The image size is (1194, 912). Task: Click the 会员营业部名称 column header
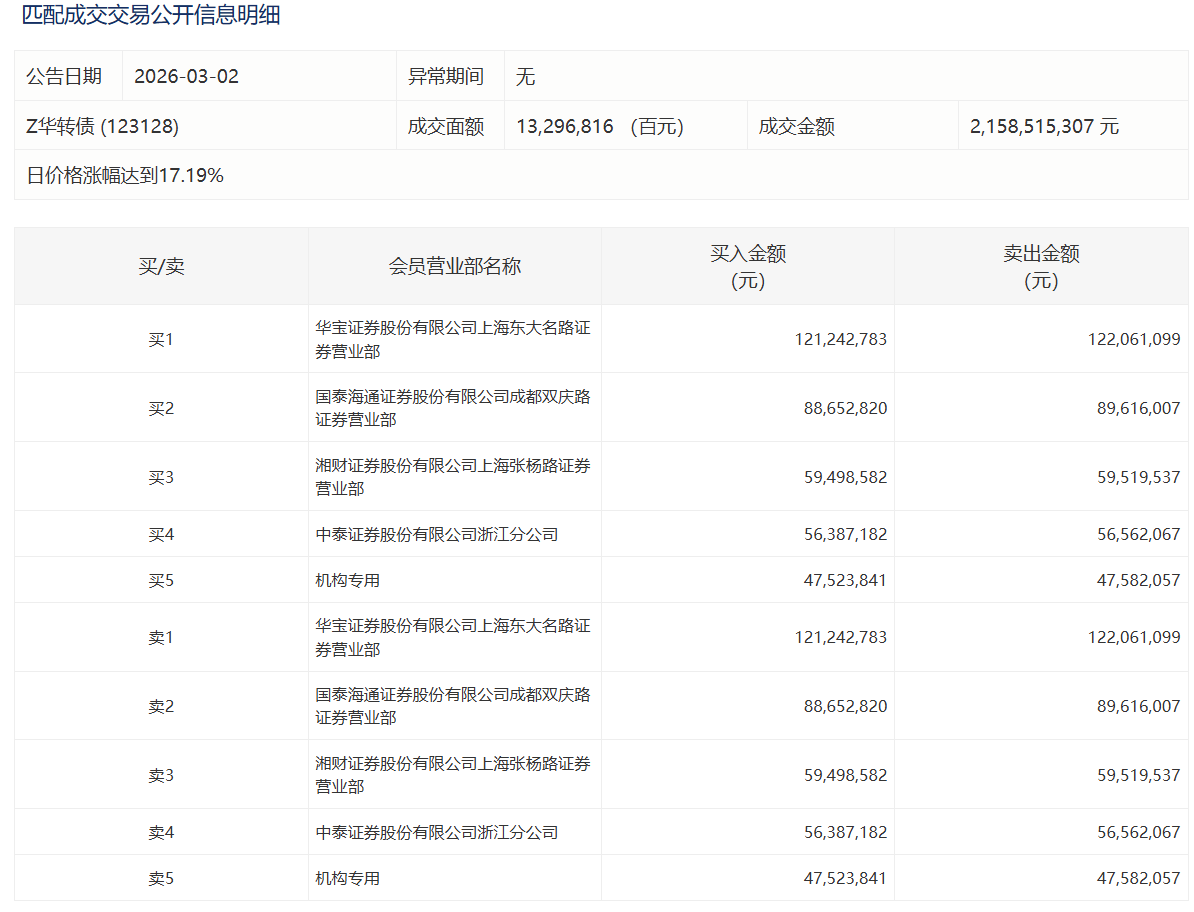click(x=455, y=266)
